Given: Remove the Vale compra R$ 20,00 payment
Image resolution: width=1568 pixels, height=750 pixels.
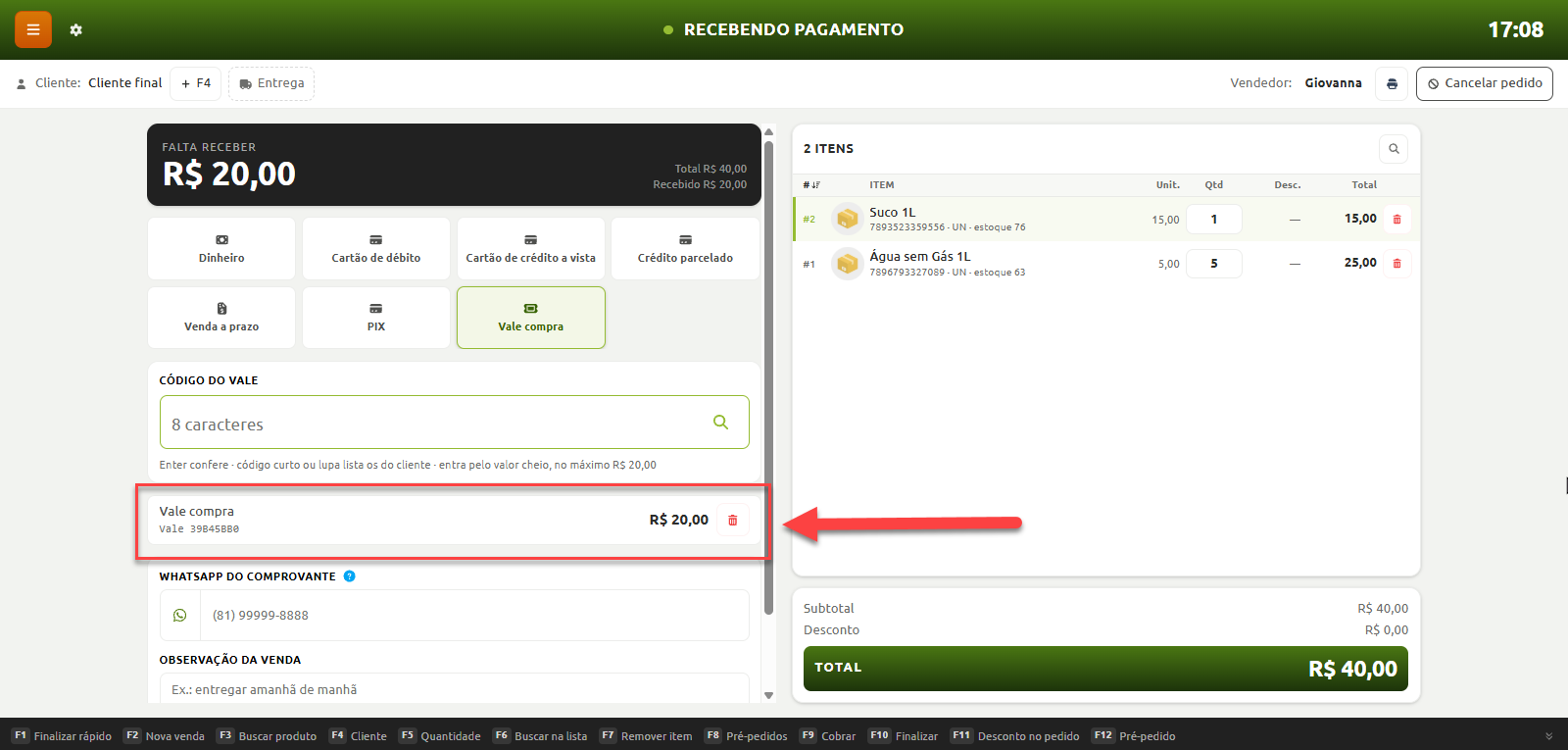Looking at the screenshot, I should [732, 520].
